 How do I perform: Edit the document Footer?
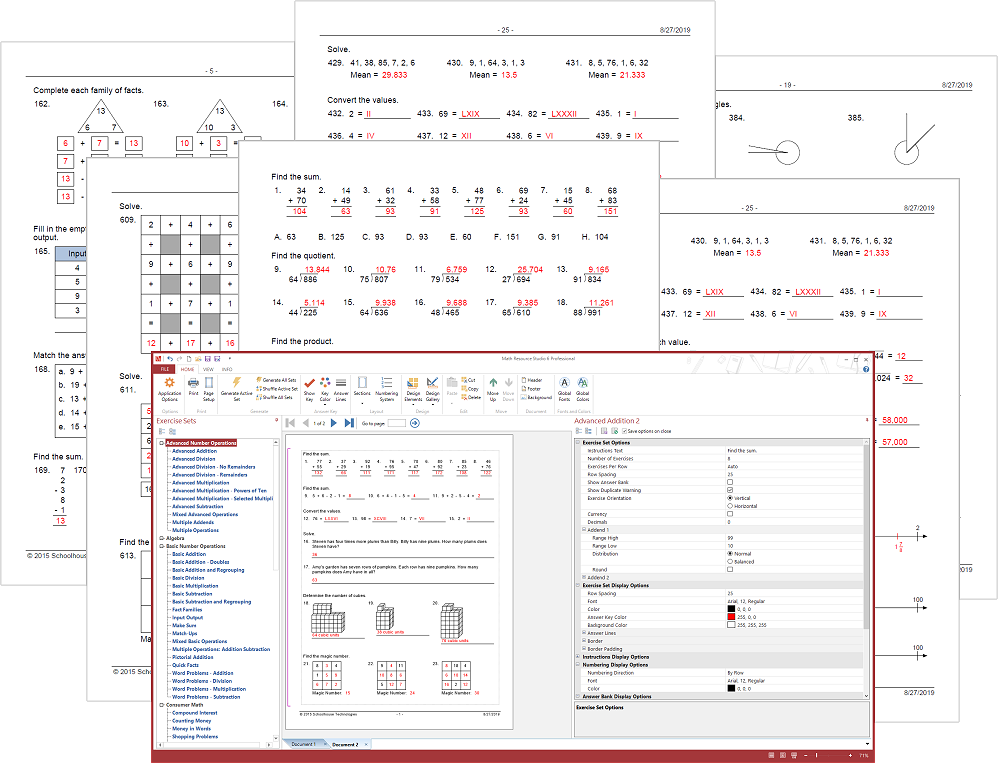coord(531,388)
